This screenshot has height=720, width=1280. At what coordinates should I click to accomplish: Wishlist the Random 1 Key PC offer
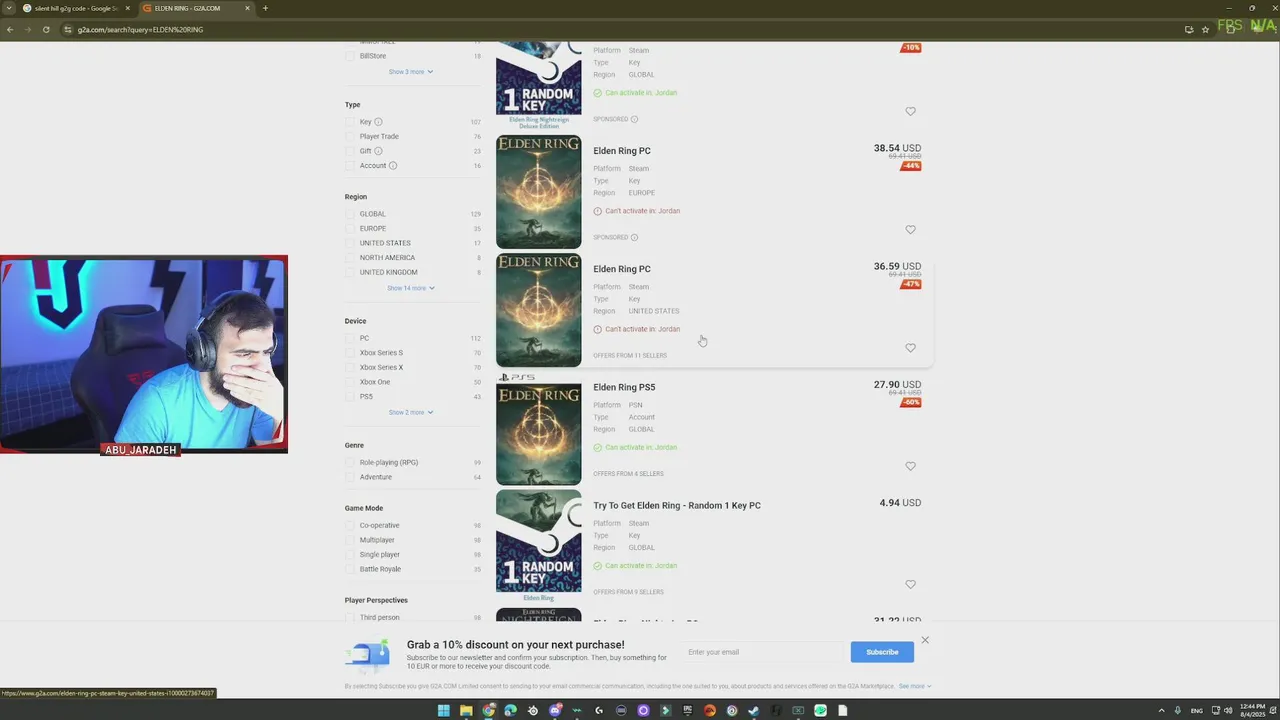(x=910, y=584)
